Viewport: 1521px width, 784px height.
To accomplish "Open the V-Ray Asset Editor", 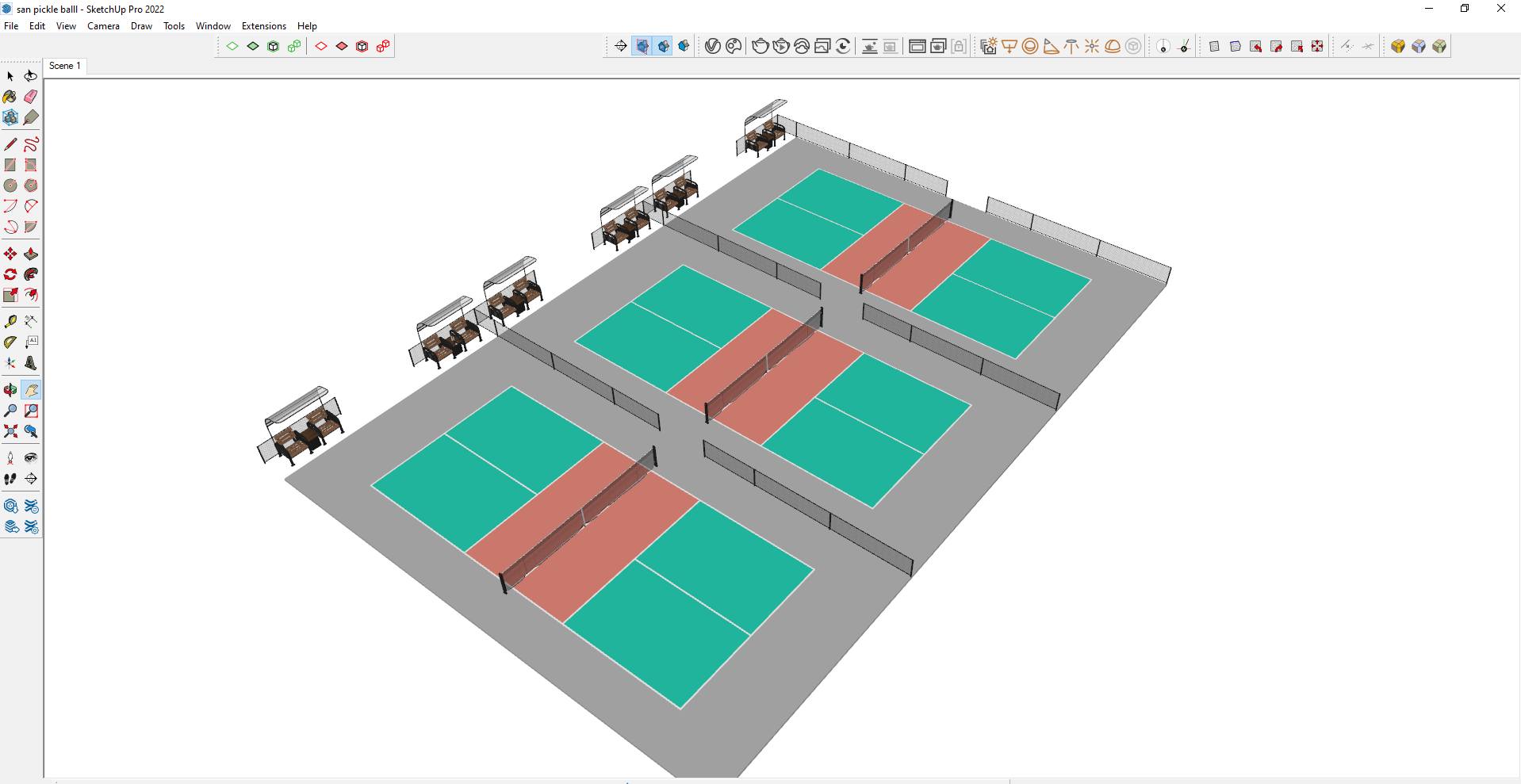I will click(x=712, y=47).
